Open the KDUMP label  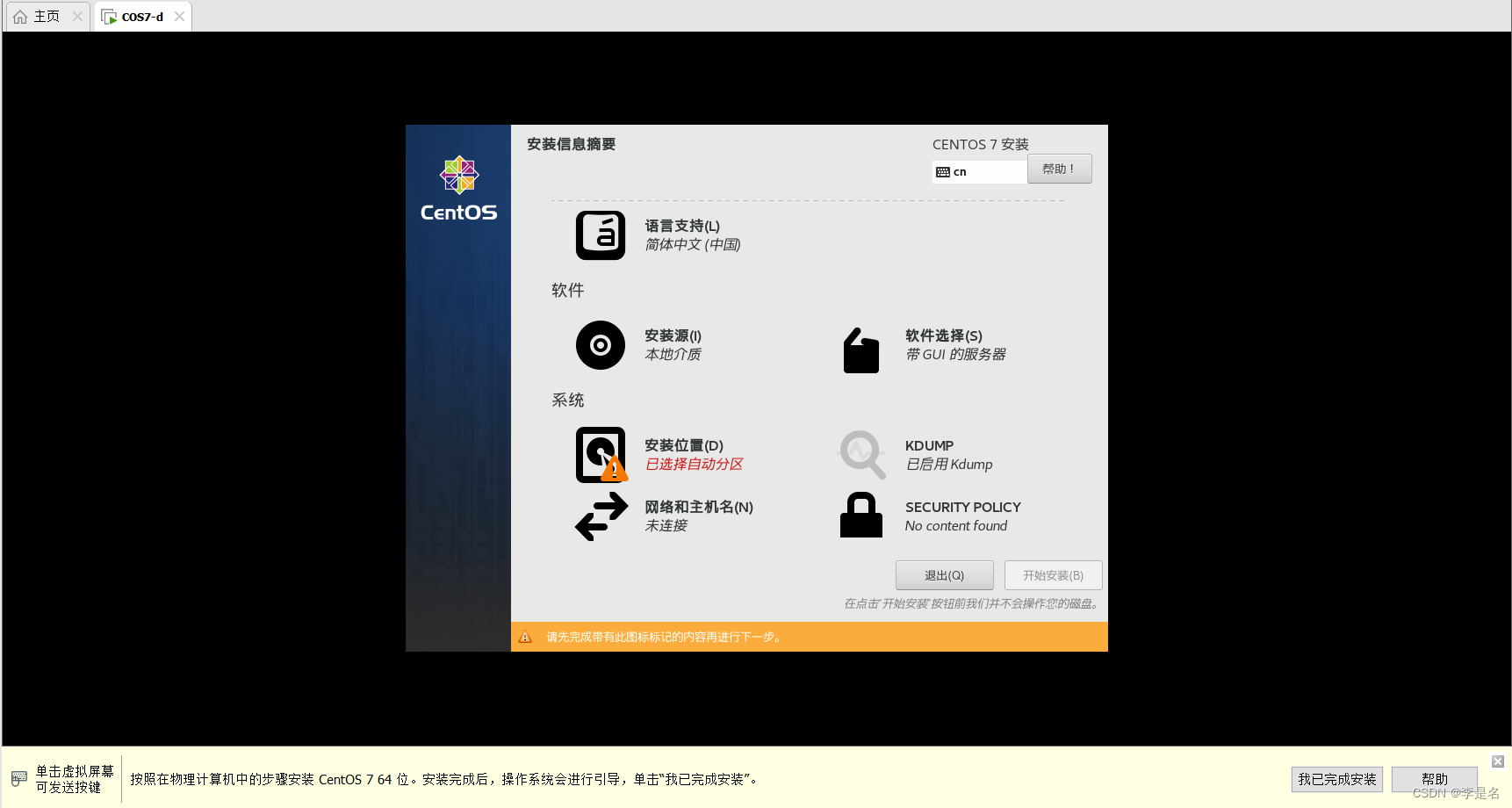tap(929, 446)
